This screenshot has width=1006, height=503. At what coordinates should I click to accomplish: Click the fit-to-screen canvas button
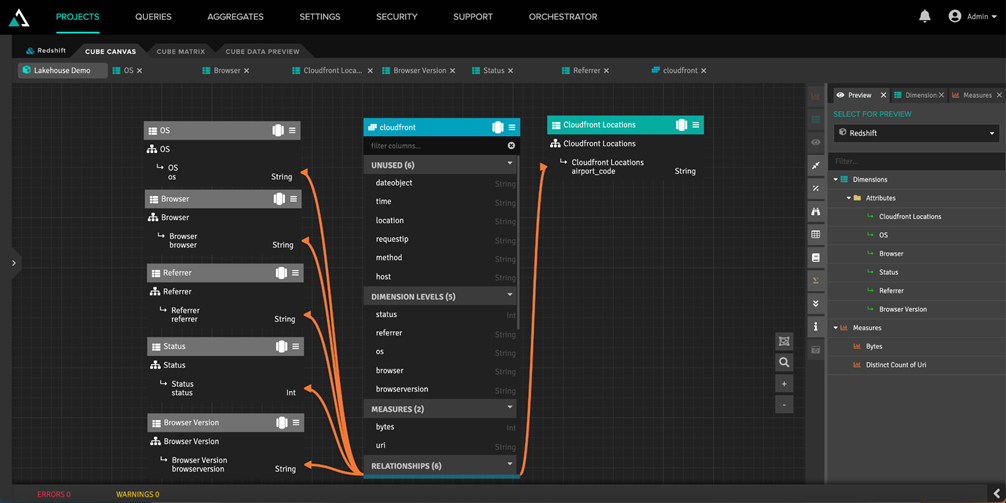coord(784,341)
